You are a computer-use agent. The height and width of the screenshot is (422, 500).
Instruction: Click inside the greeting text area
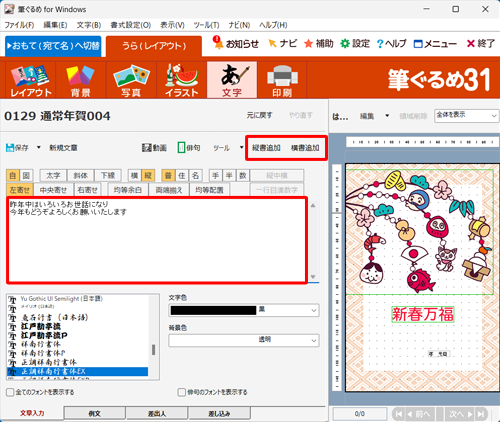(x=157, y=241)
